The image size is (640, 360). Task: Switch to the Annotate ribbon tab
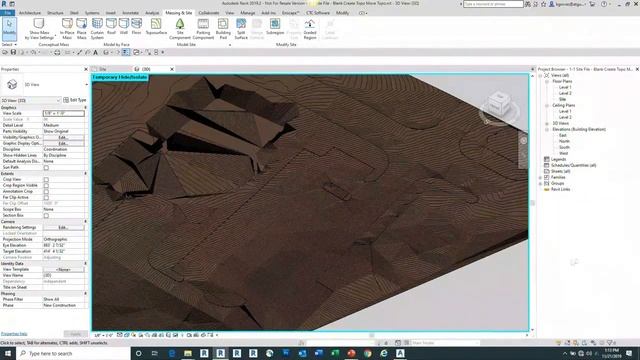(x=131, y=13)
